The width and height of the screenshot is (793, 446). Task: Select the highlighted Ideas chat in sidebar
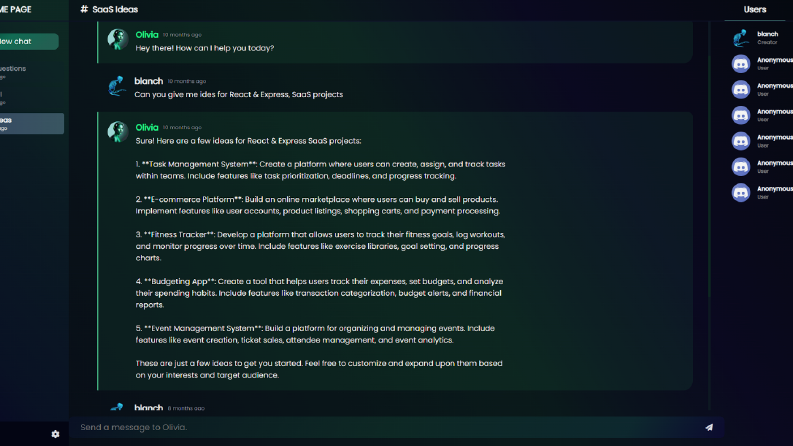point(31,123)
